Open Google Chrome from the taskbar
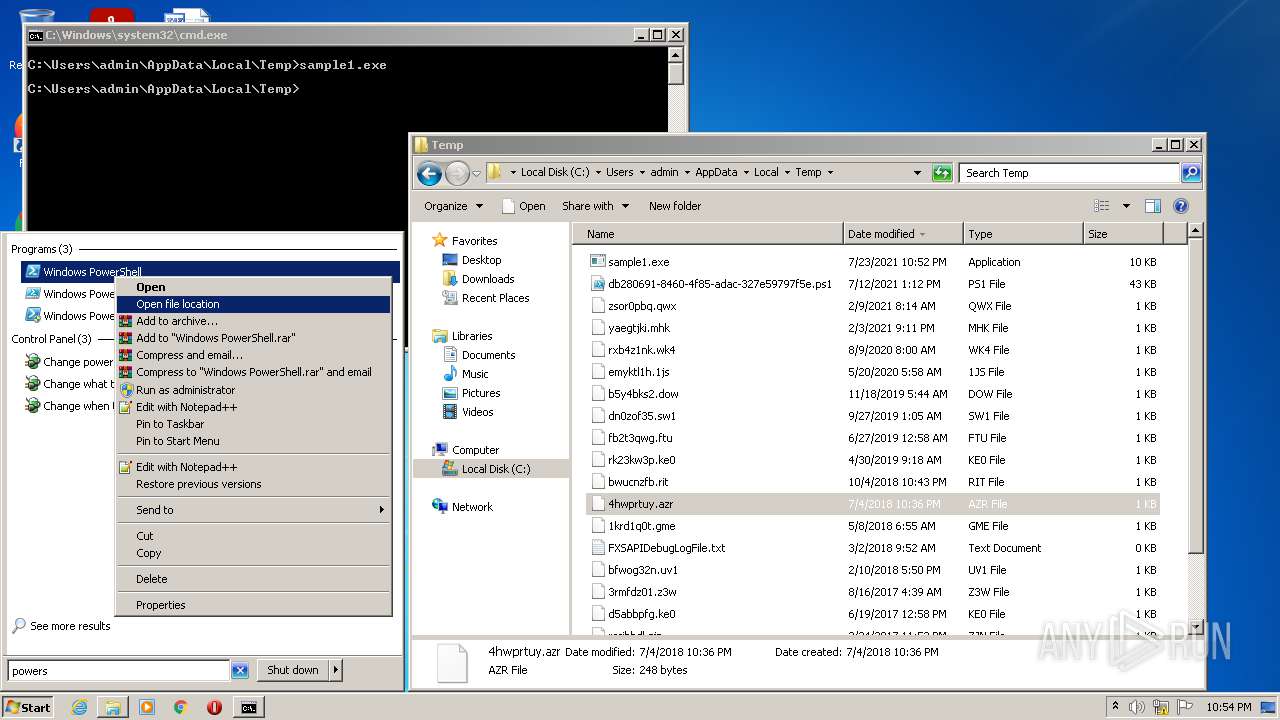 click(181, 707)
